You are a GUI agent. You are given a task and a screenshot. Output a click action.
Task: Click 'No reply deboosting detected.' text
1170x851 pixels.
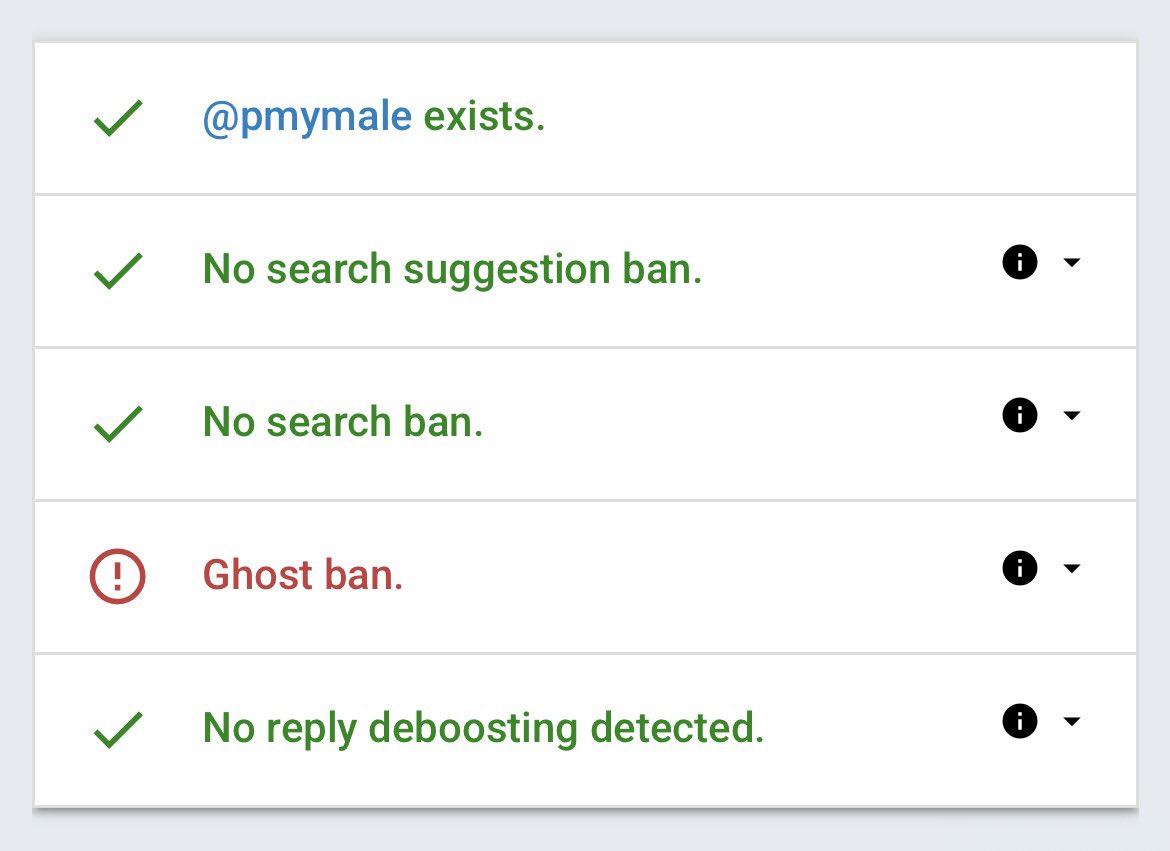coord(483,728)
